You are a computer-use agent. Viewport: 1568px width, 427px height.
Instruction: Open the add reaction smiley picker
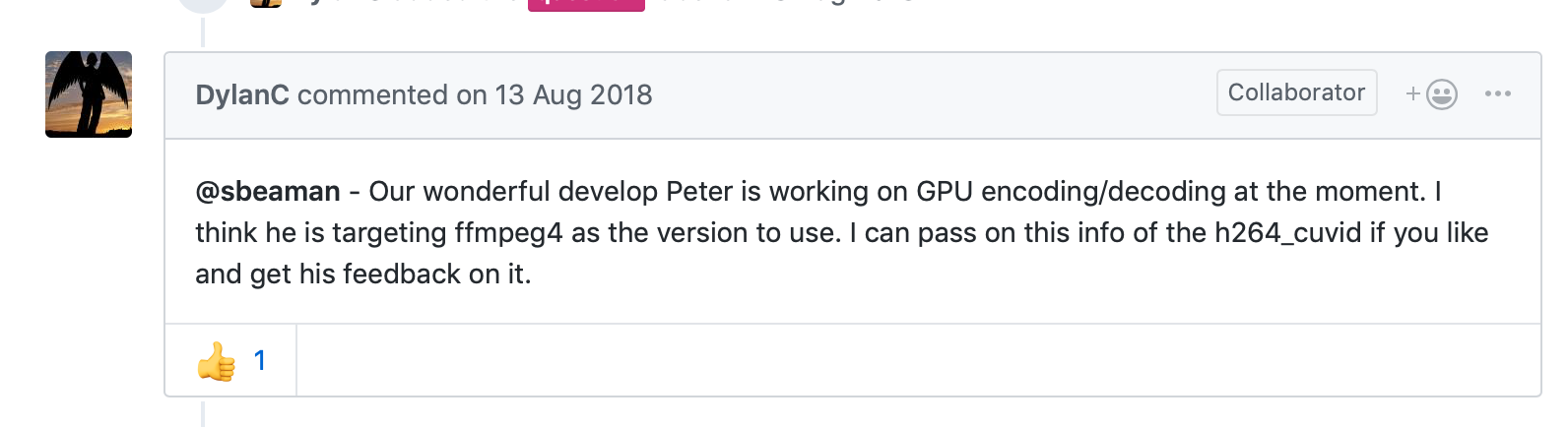[x=1431, y=93]
